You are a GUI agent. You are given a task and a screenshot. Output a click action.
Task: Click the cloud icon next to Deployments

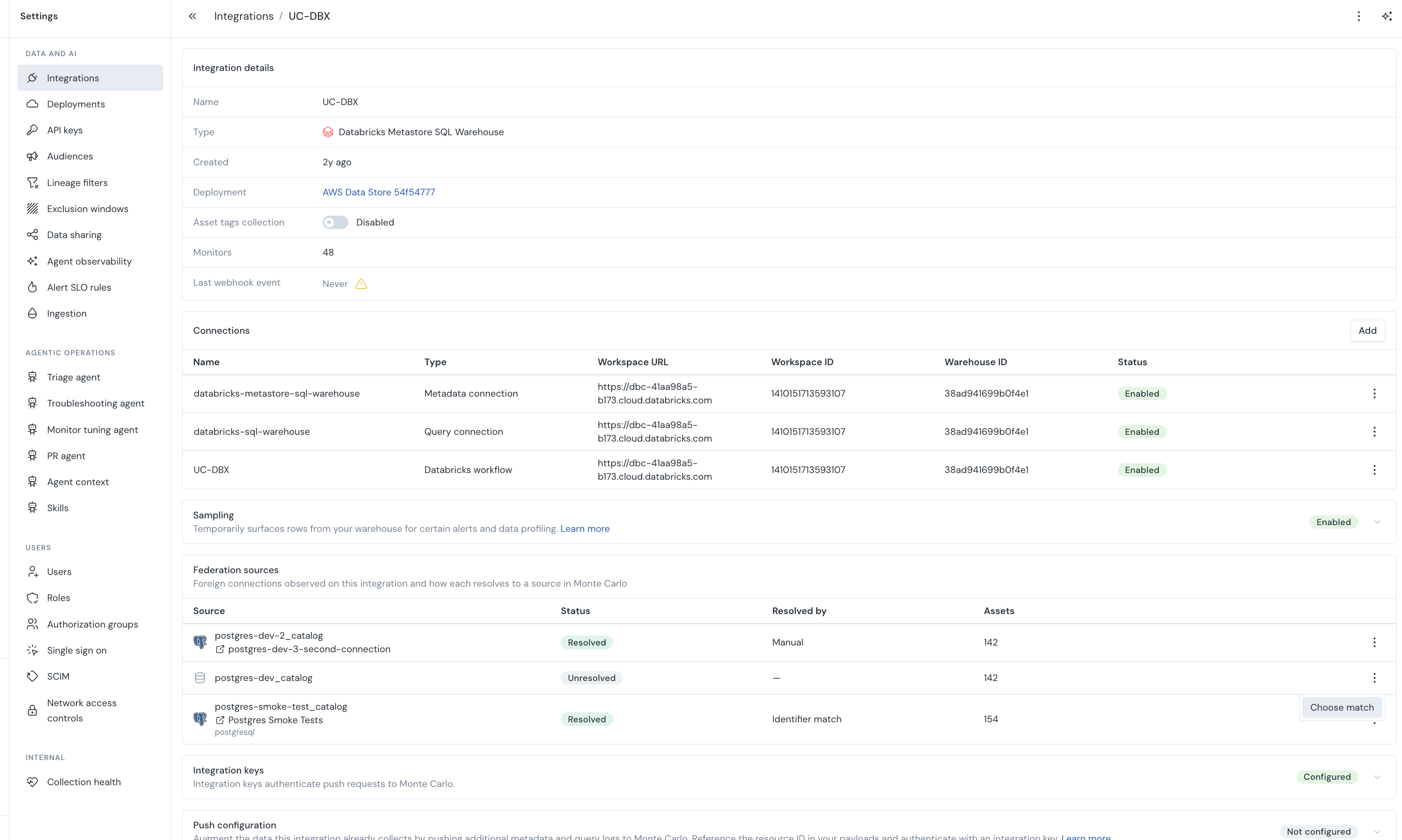32,104
